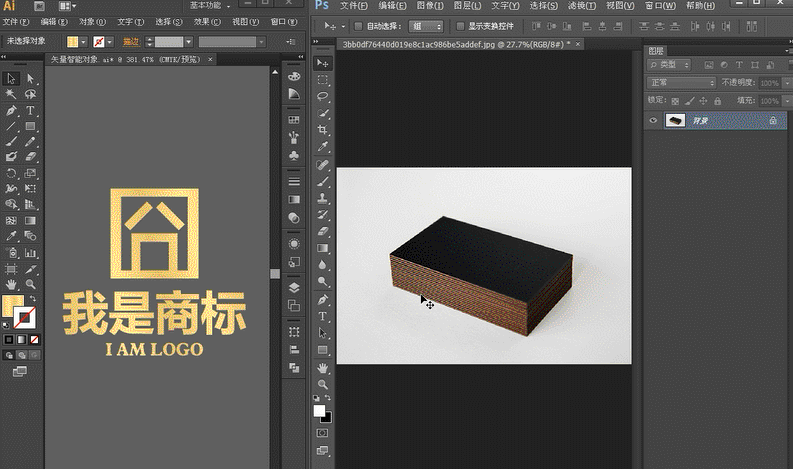Click the 描边 stroke link
Viewport: 793px width, 469px height.
[131, 42]
